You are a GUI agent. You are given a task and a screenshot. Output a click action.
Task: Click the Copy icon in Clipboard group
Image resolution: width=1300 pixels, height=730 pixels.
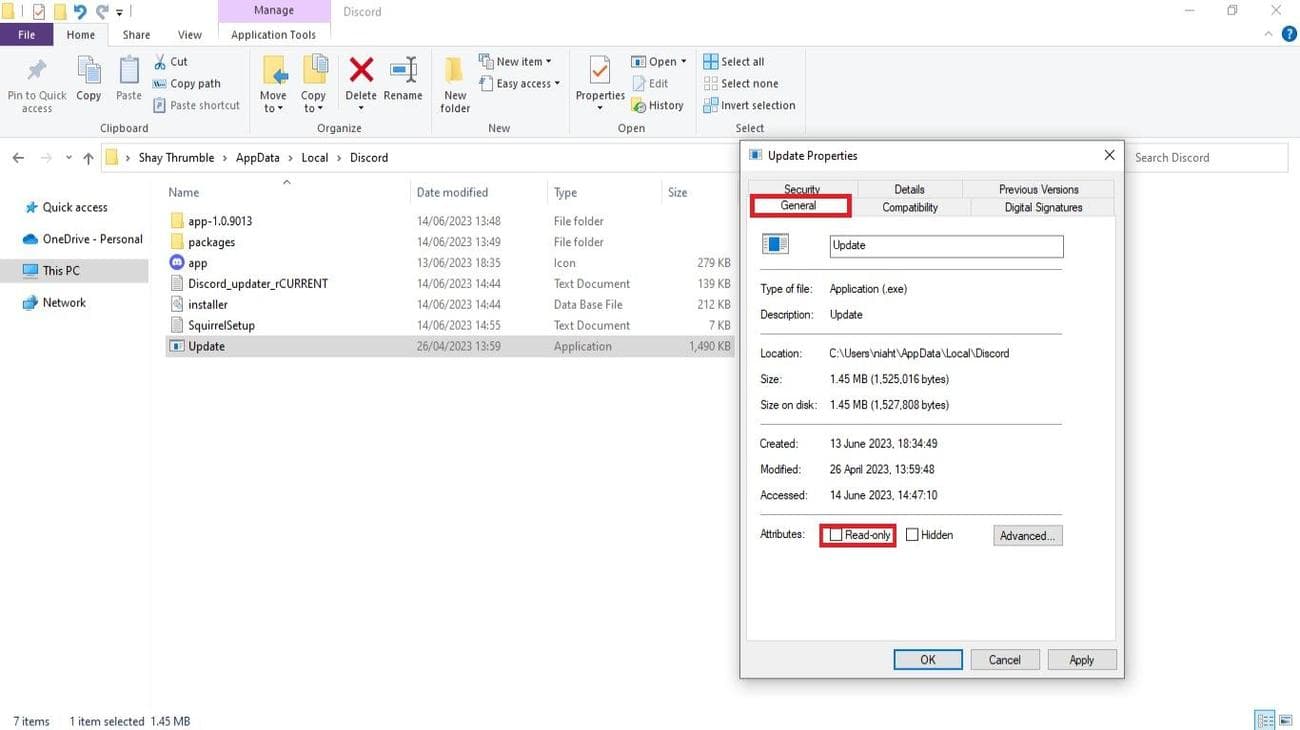[x=89, y=71]
